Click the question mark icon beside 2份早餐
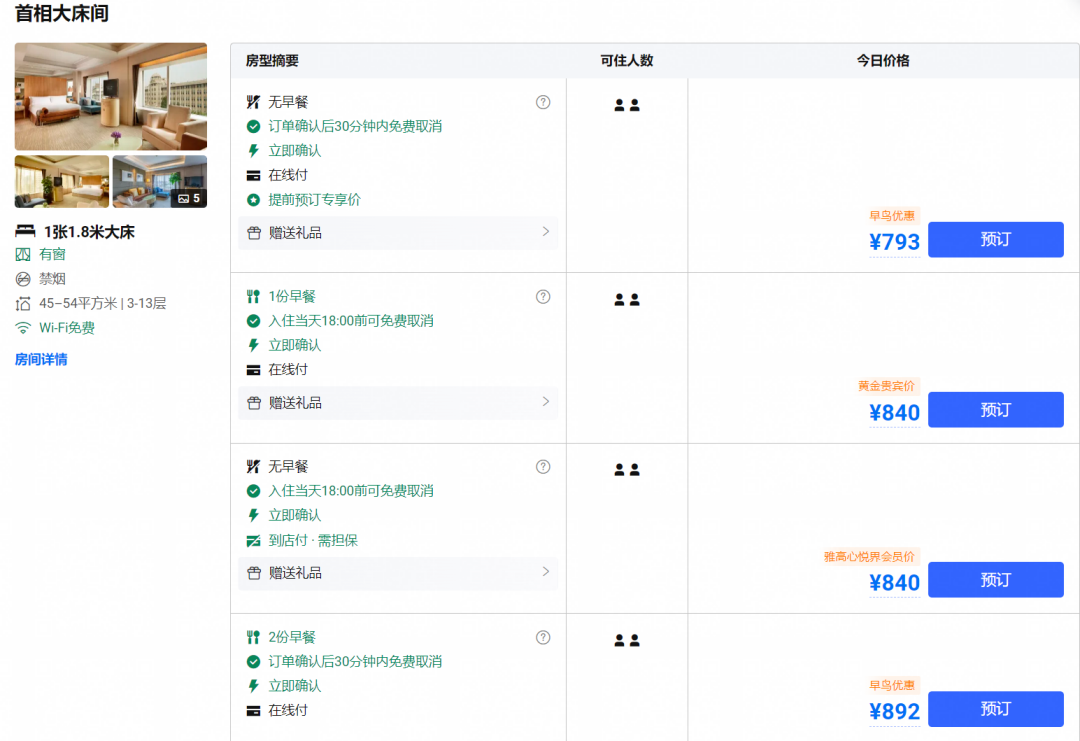1080x741 pixels. [x=543, y=638]
